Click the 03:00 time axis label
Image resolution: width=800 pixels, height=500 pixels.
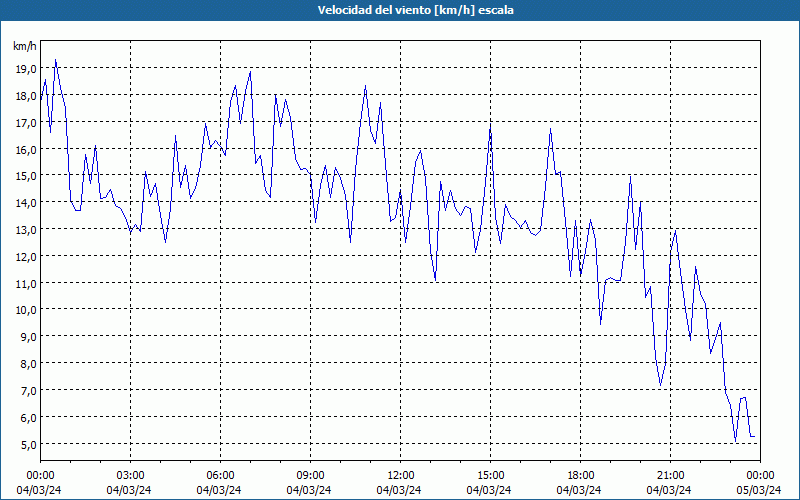pos(131,476)
